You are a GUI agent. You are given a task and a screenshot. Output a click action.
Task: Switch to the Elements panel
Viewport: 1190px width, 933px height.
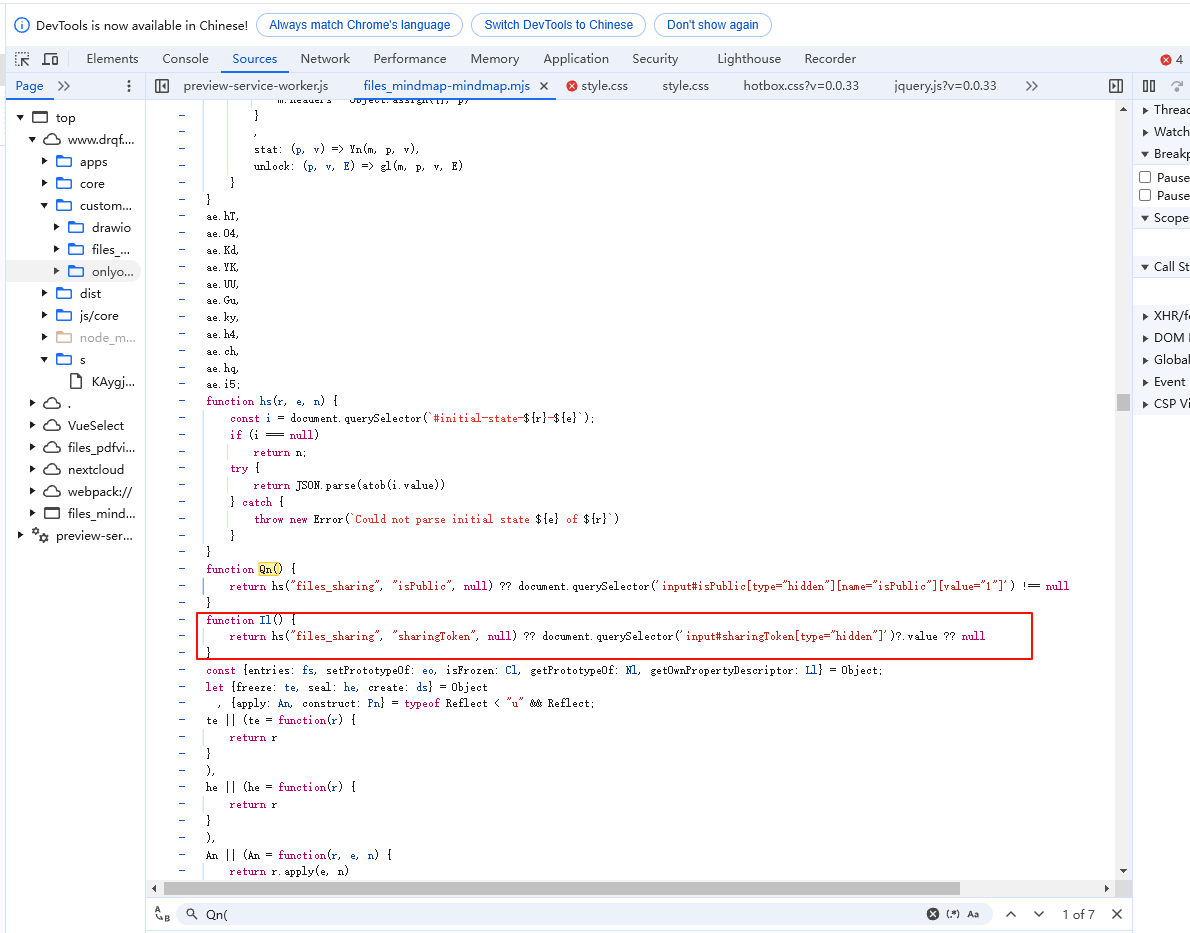pyautogui.click(x=112, y=58)
